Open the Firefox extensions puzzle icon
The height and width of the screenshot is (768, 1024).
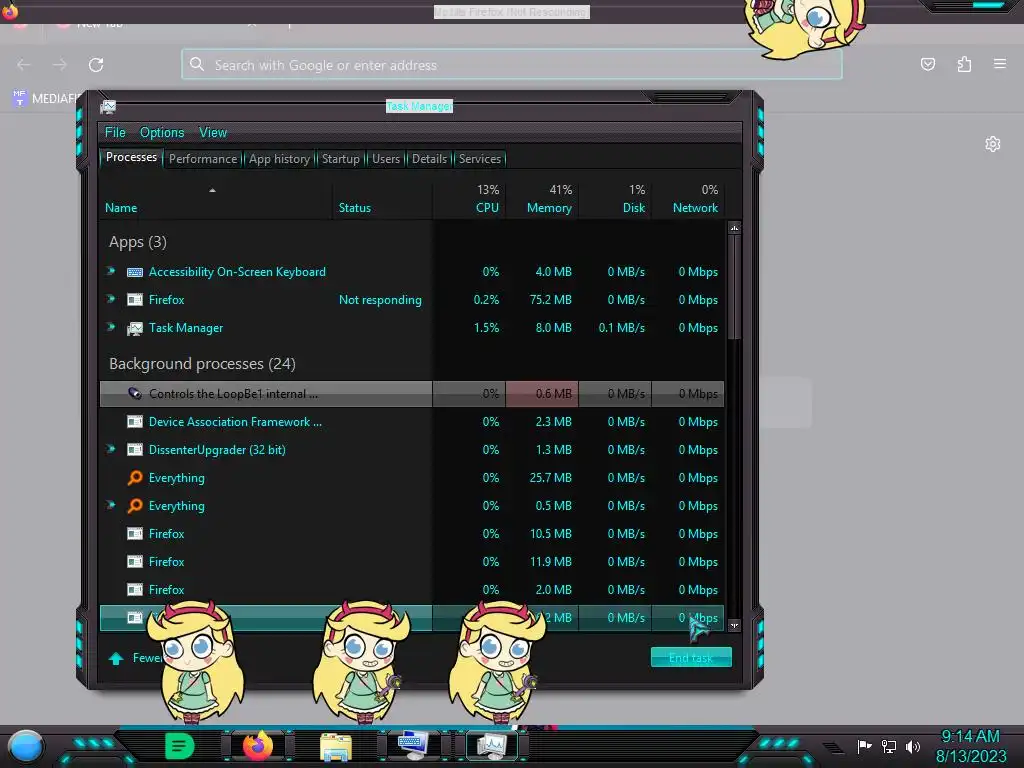tap(964, 64)
